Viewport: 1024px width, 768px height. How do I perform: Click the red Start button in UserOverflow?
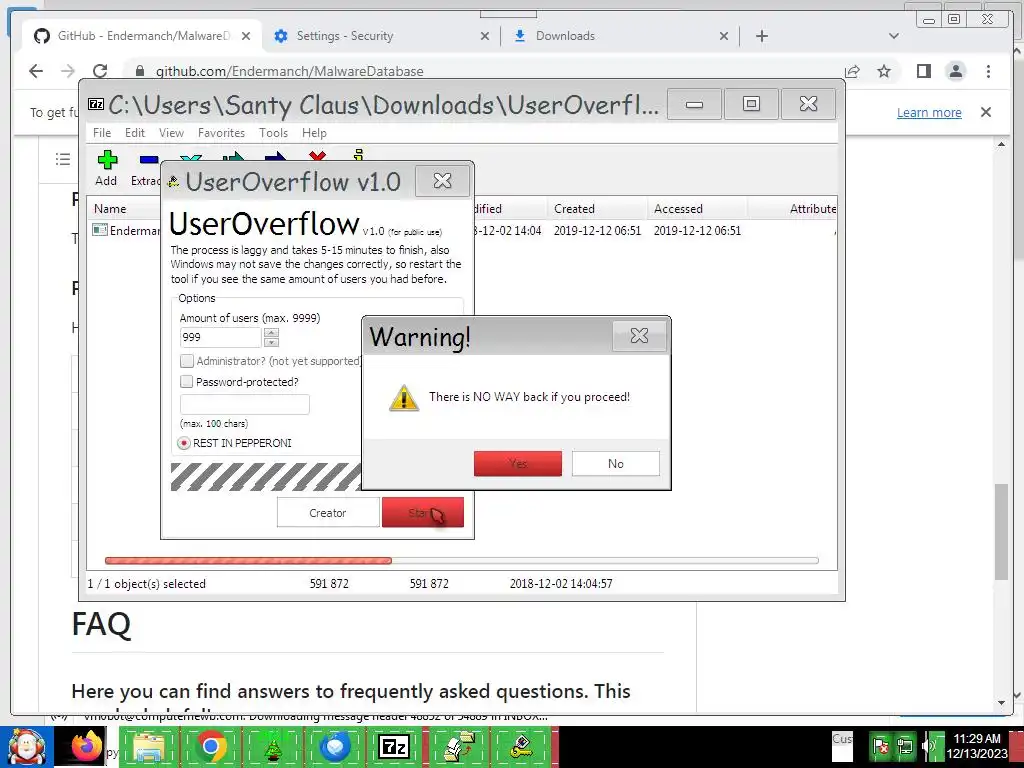tap(423, 513)
